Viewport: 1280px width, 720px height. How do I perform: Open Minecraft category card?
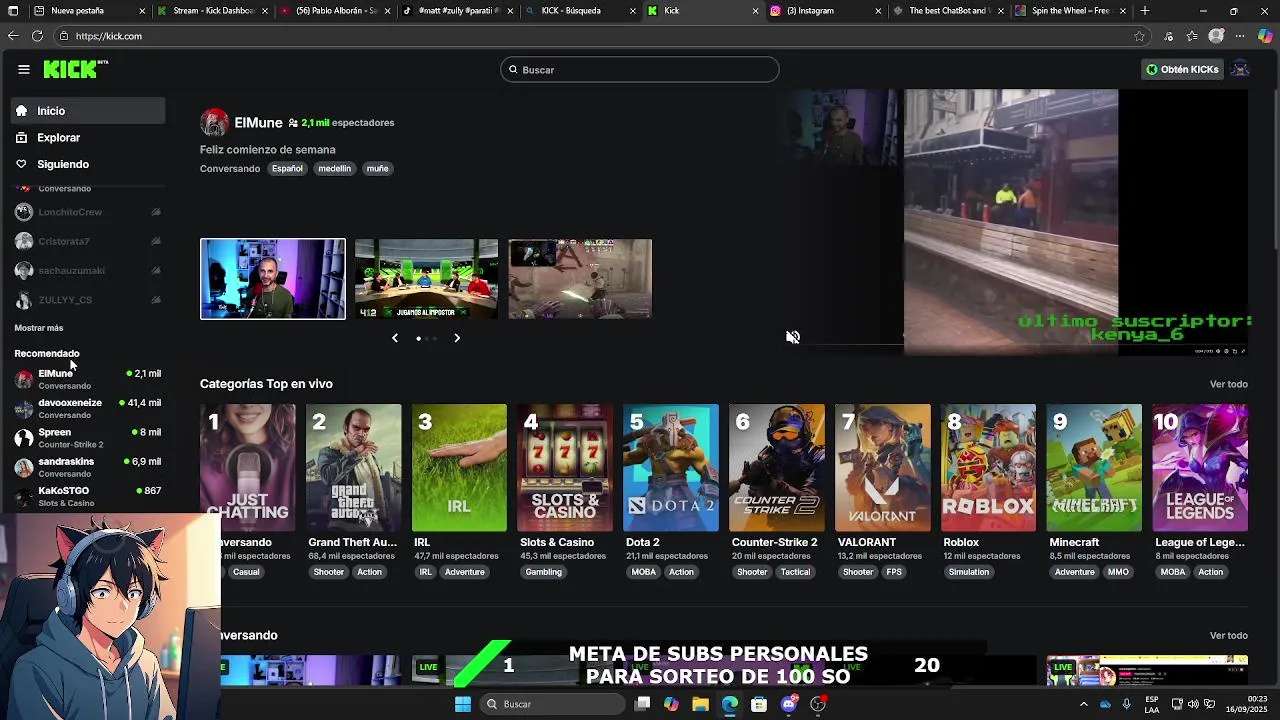coord(1094,468)
